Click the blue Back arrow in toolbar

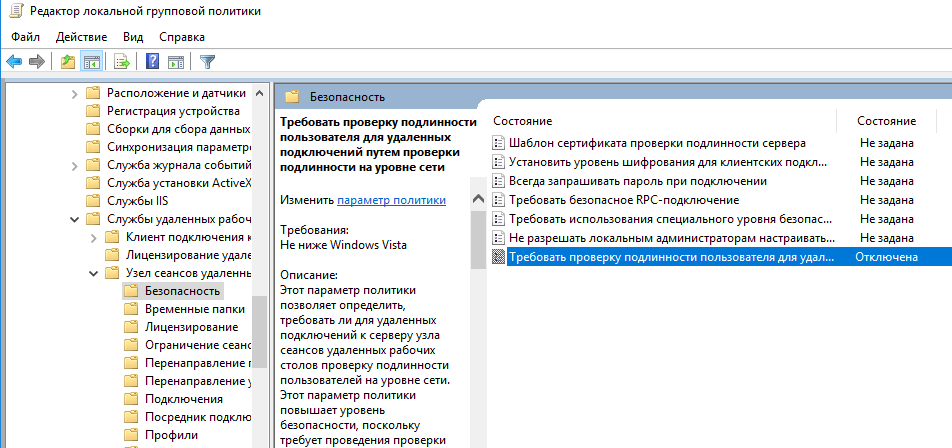pyautogui.click(x=14, y=62)
